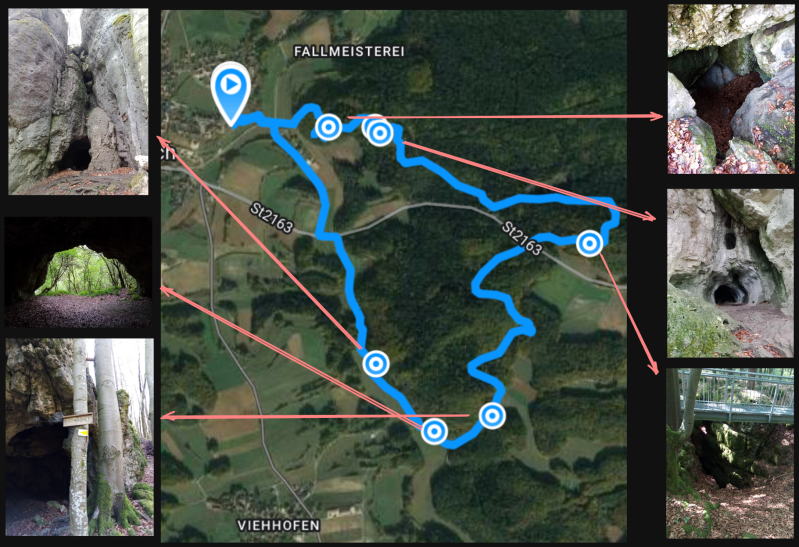Click the eastern St2163 road label
The height and width of the screenshot is (547, 799).
click(x=522, y=238)
